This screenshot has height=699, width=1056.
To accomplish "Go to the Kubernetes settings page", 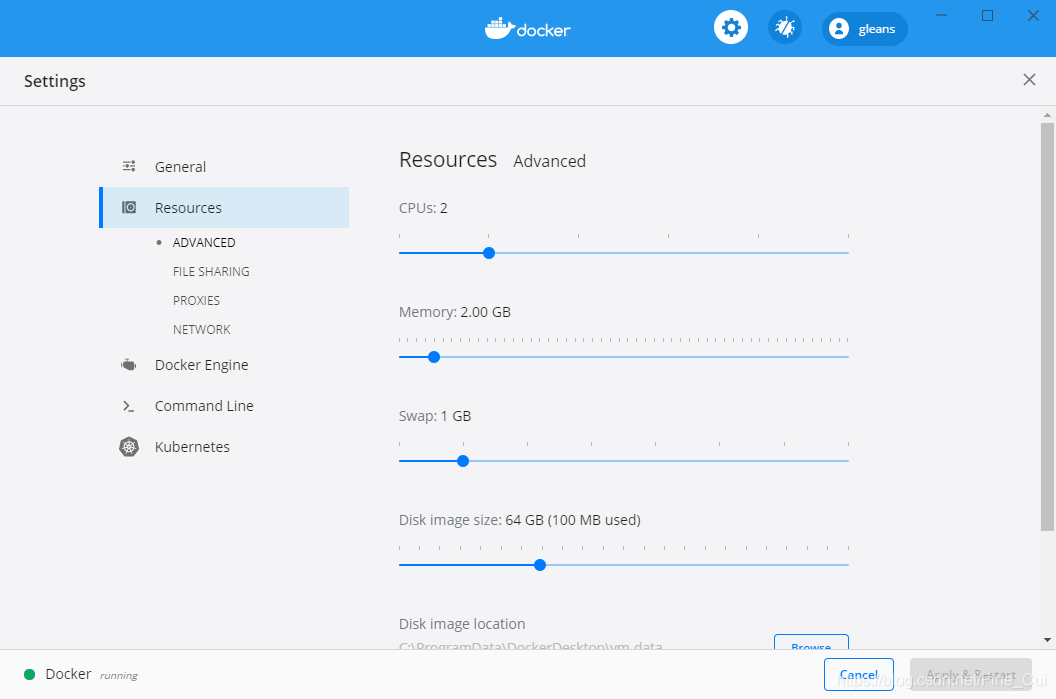I will pyautogui.click(x=191, y=446).
